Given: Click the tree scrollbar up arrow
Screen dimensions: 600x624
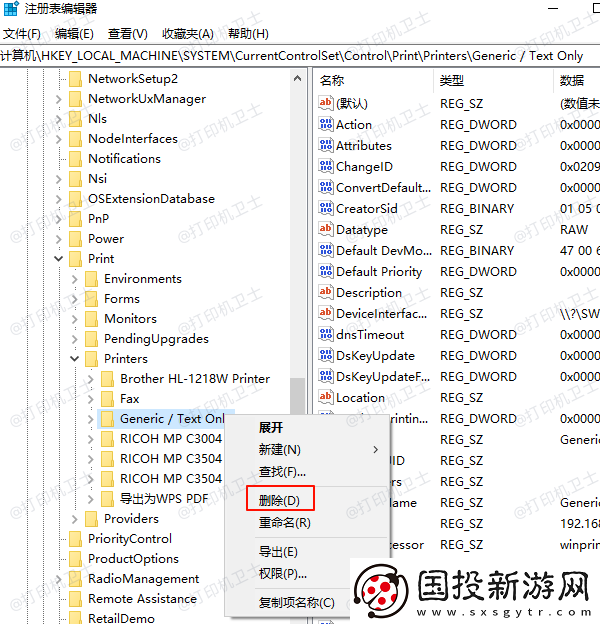Looking at the screenshot, I should click(x=297, y=78).
